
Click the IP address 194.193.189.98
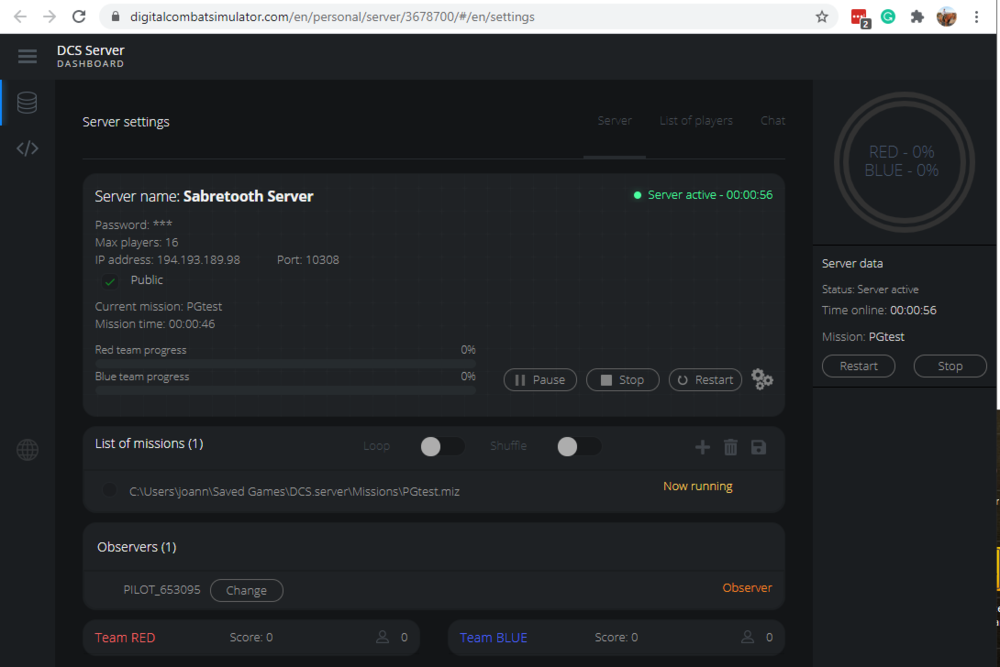[x=198, y=260]
